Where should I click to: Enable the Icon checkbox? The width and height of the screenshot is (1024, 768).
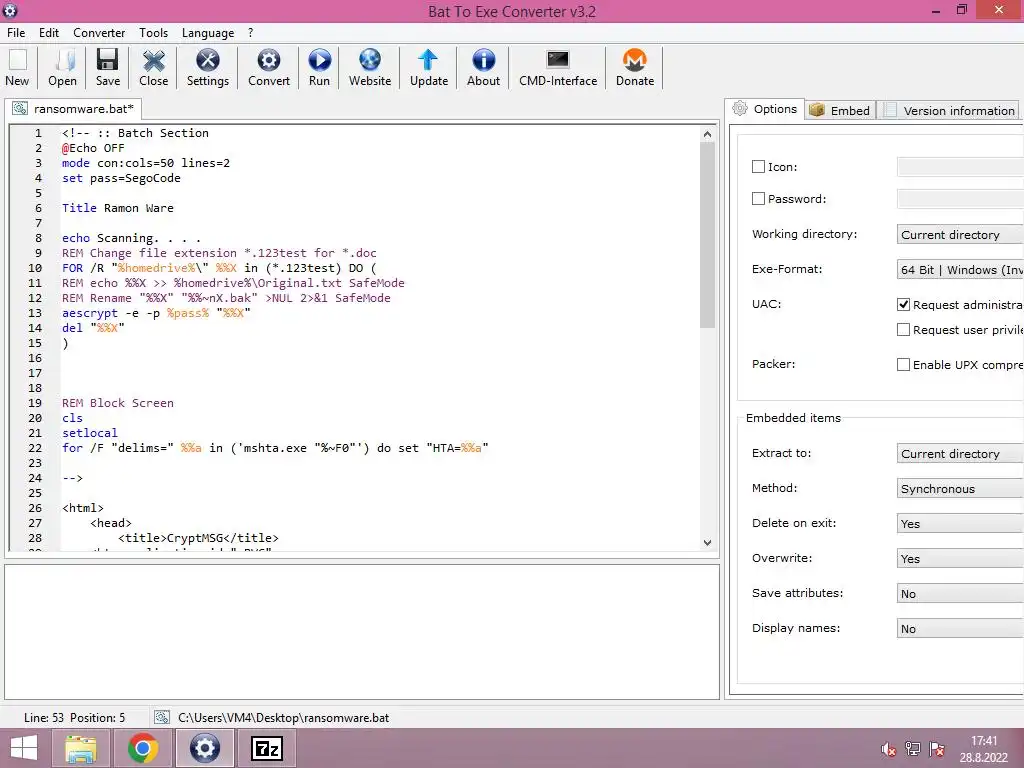[758, 167]
